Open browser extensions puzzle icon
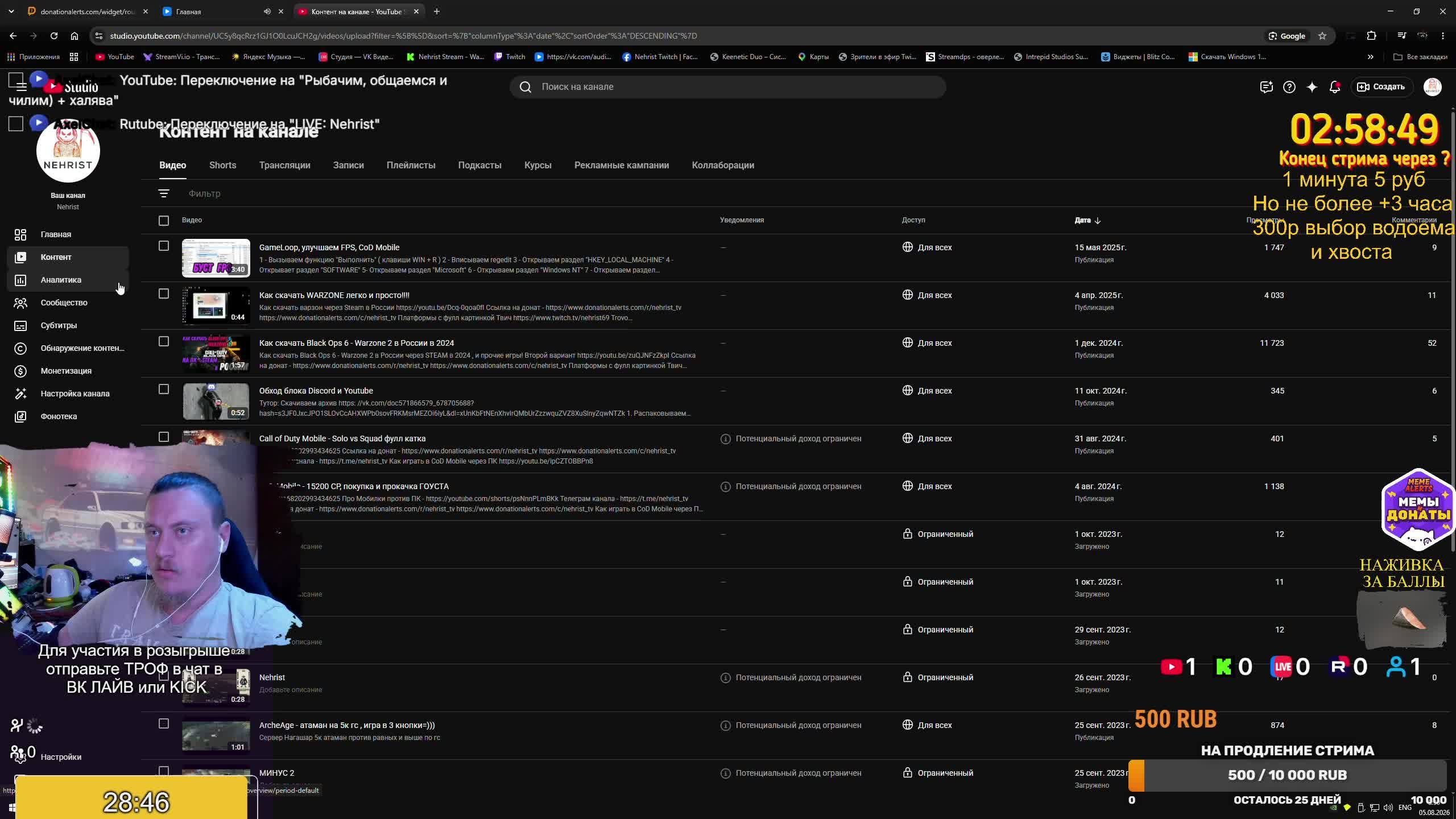This screenshot has height=819, width=1456. tap(1372, 36)
